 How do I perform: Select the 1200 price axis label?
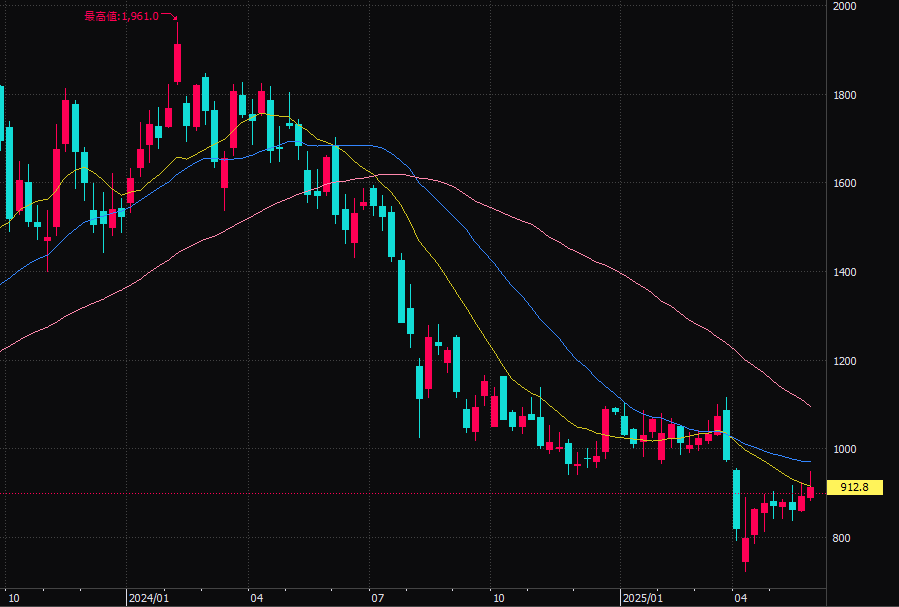845,361
